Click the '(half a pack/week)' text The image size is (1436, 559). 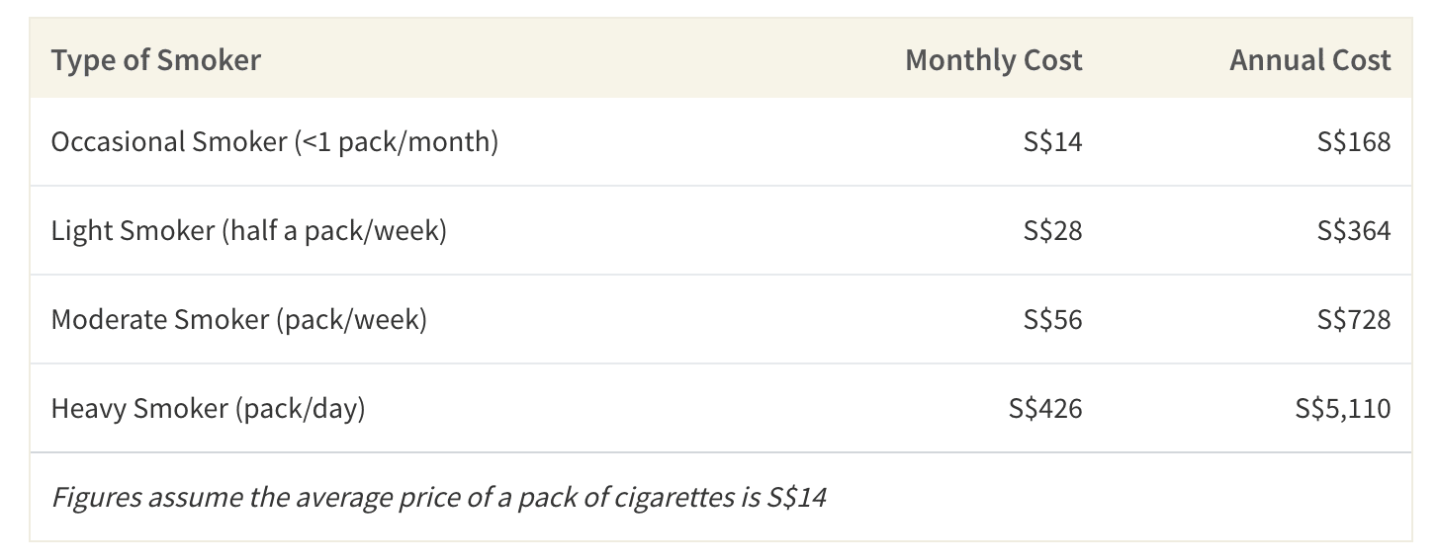tap(334, 231)
